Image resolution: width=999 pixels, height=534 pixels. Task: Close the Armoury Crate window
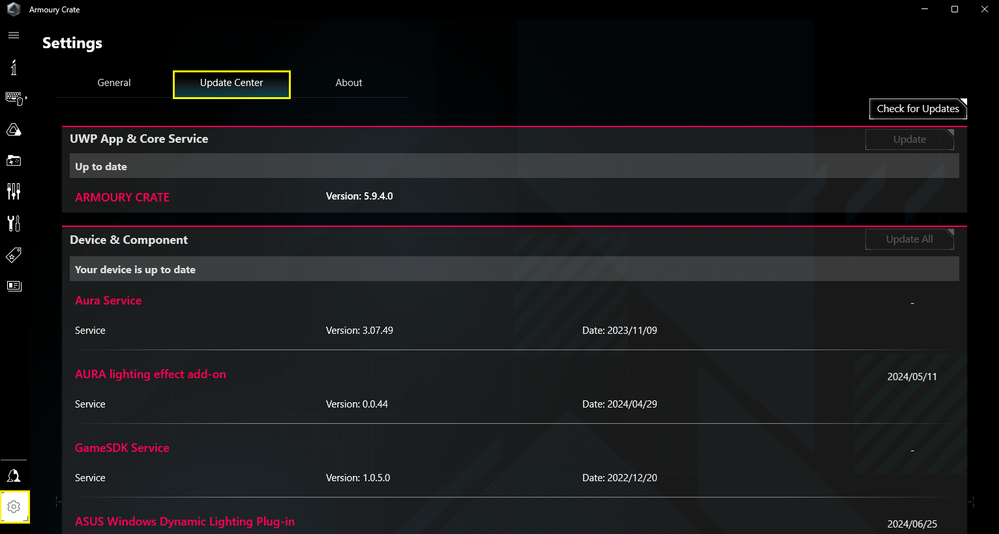[x=984, y=10]
